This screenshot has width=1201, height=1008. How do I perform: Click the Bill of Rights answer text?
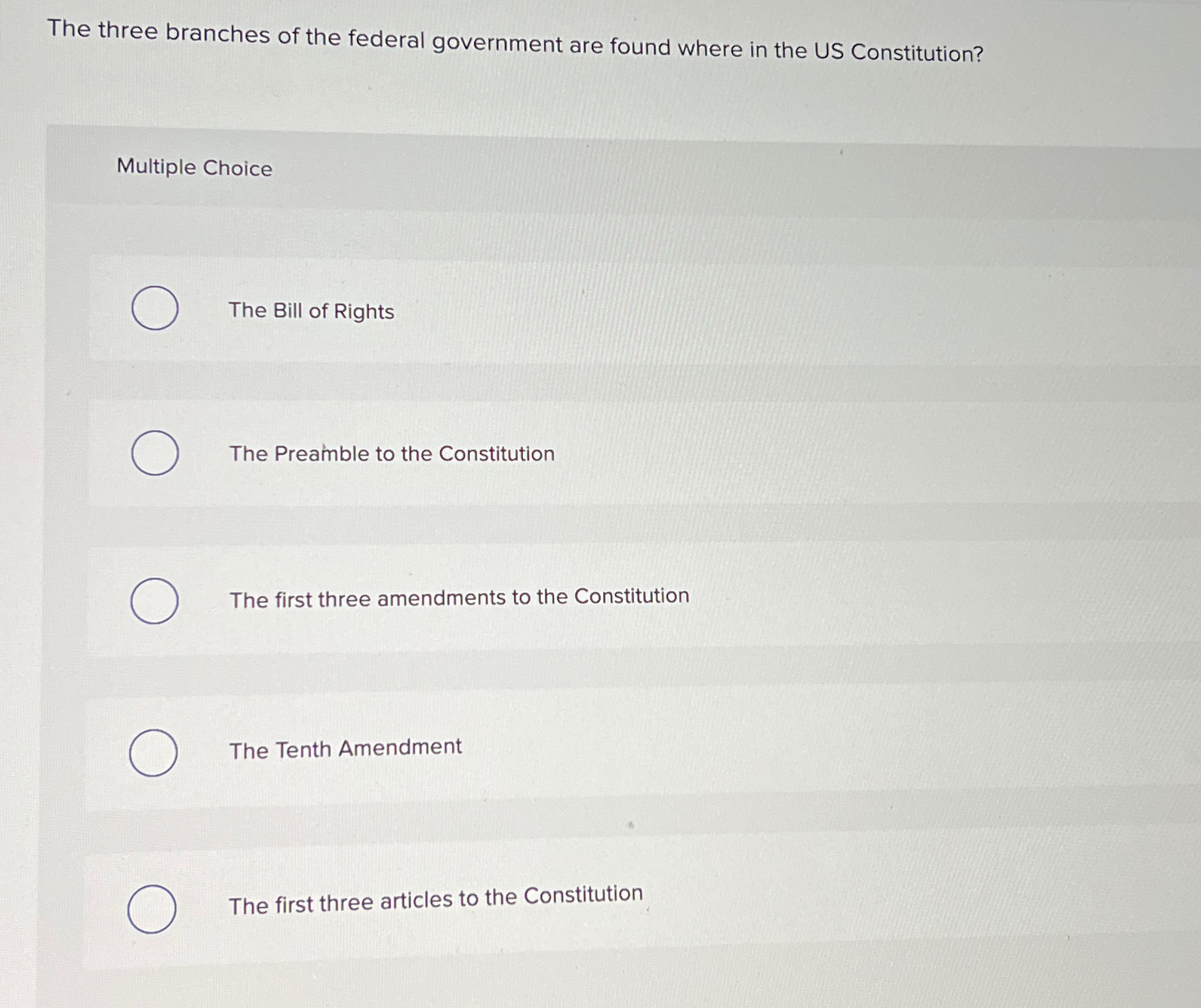311,311
